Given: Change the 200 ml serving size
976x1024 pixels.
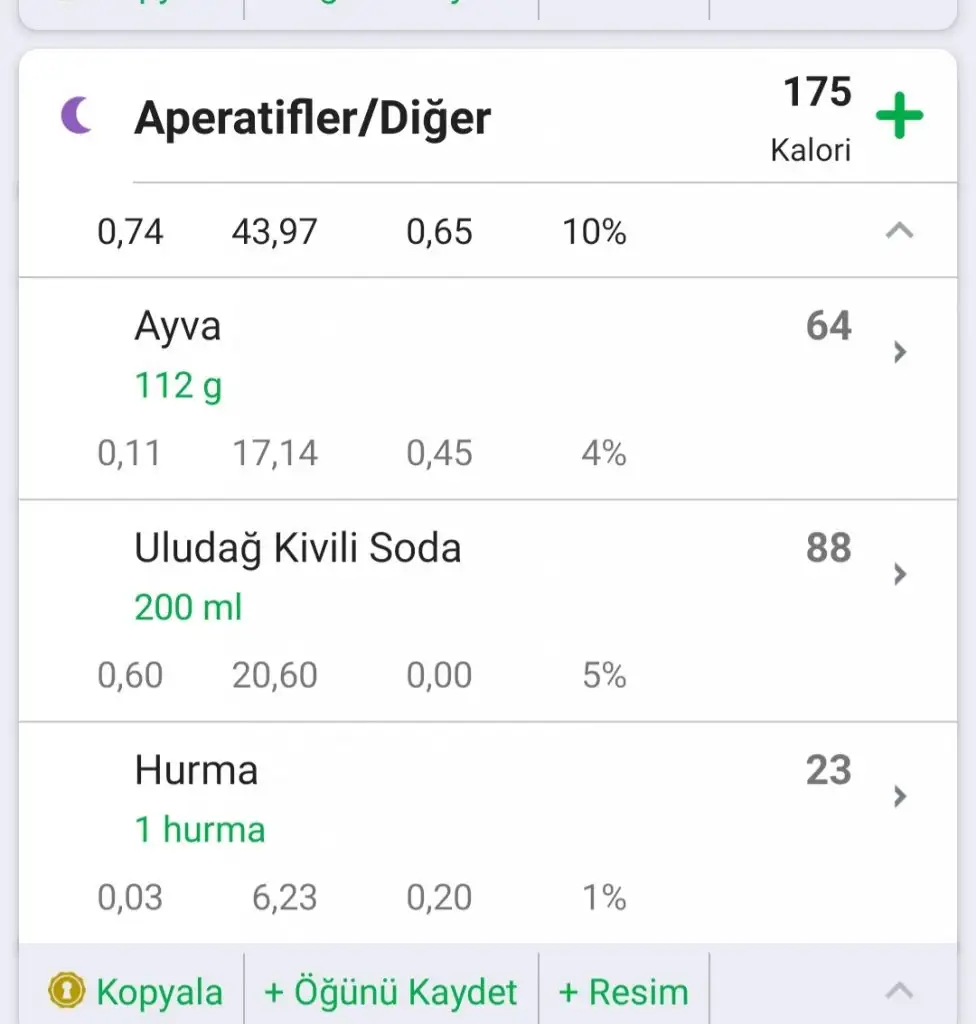Looking at the screenshot, I should coord(188,607).
